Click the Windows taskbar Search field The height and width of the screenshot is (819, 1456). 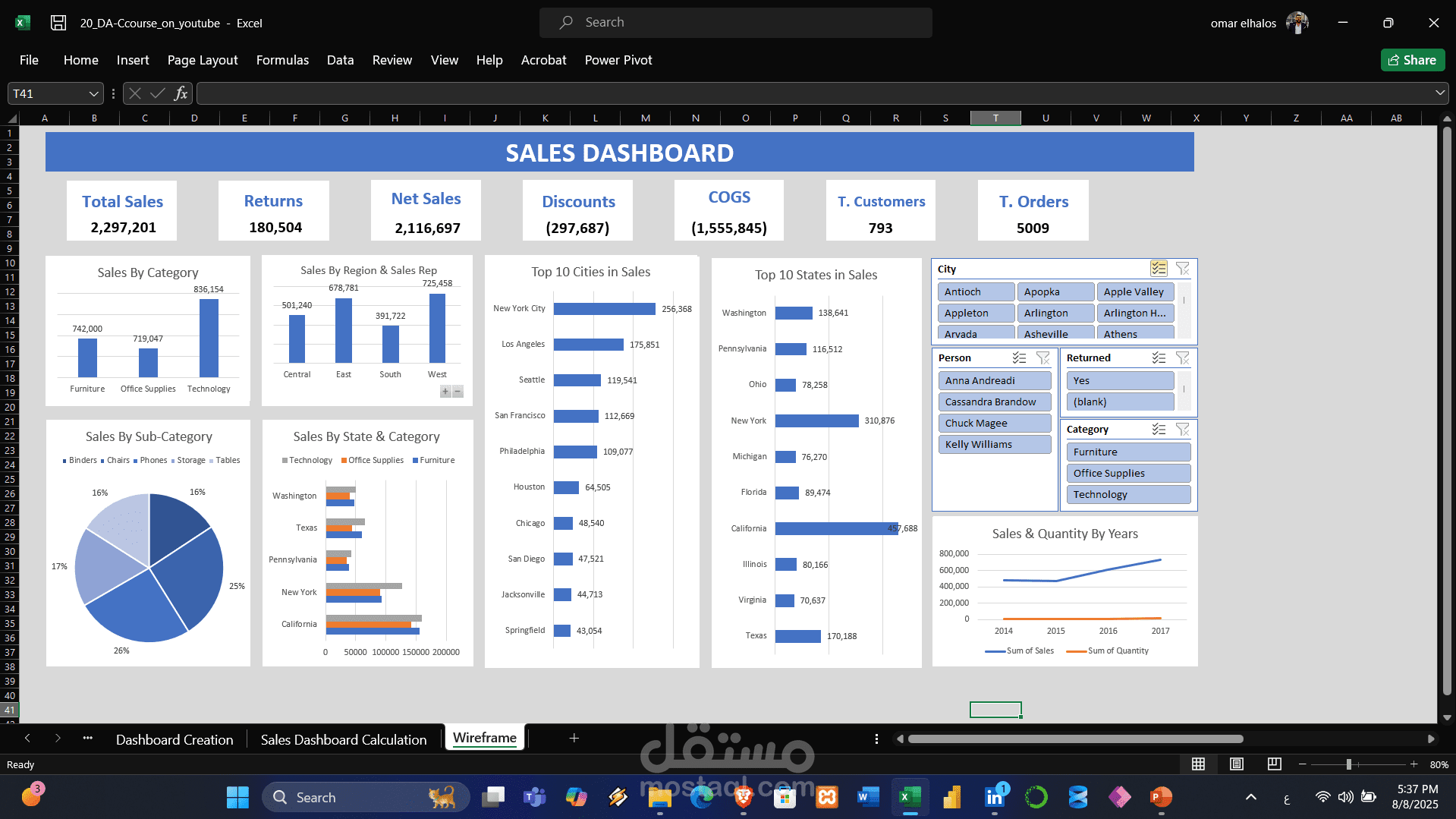365,797
